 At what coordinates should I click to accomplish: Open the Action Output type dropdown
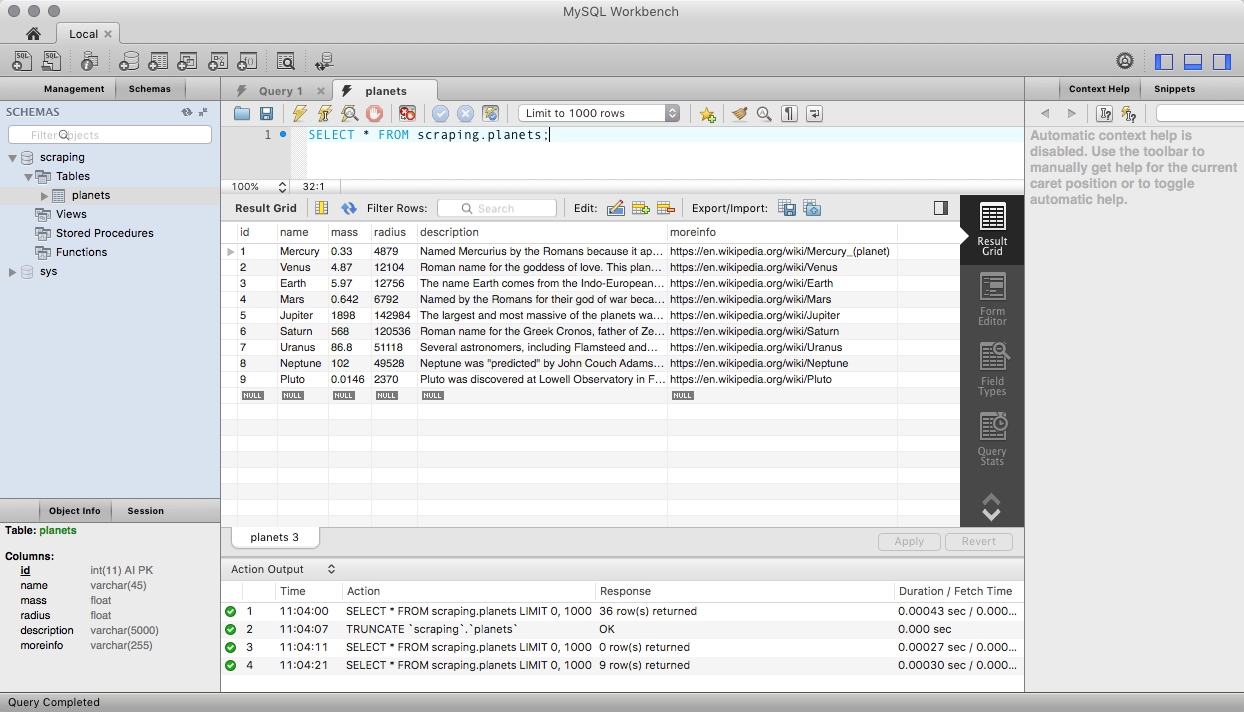point(331,569)
